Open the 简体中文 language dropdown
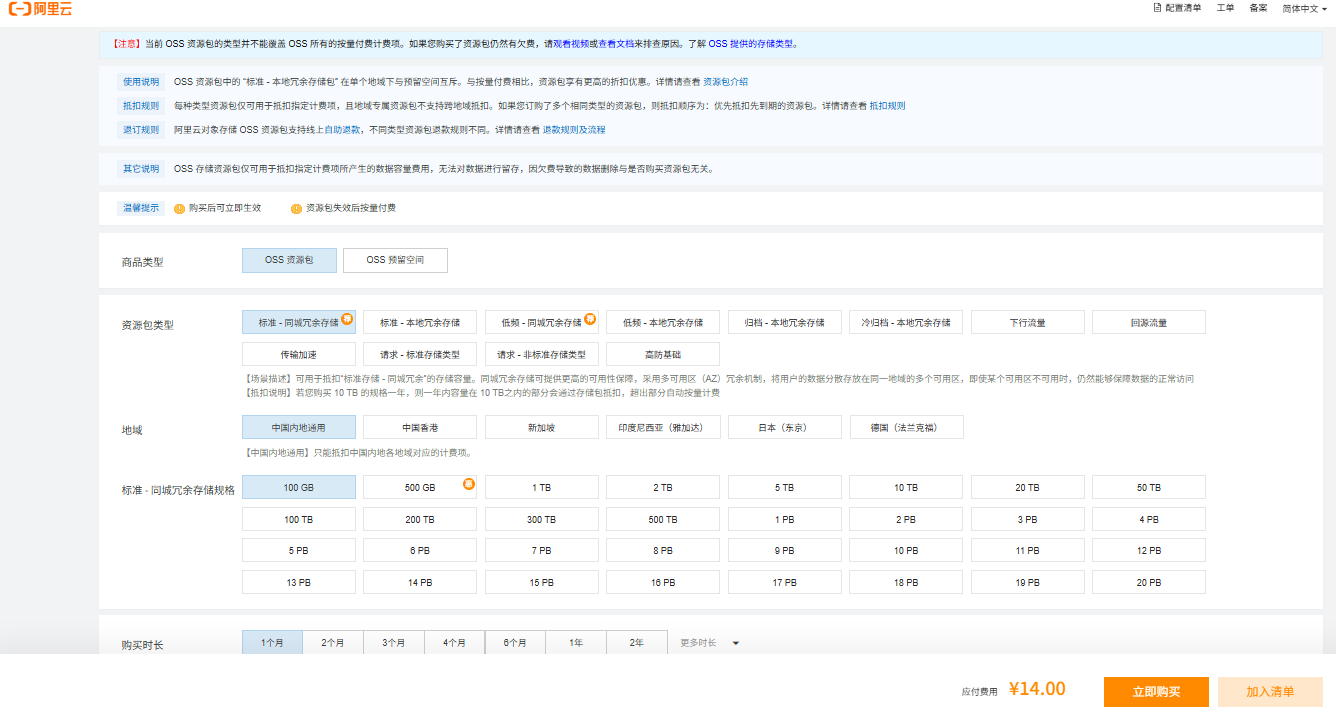This screenshot has width=1336, height=716. tap(1305, 8)
